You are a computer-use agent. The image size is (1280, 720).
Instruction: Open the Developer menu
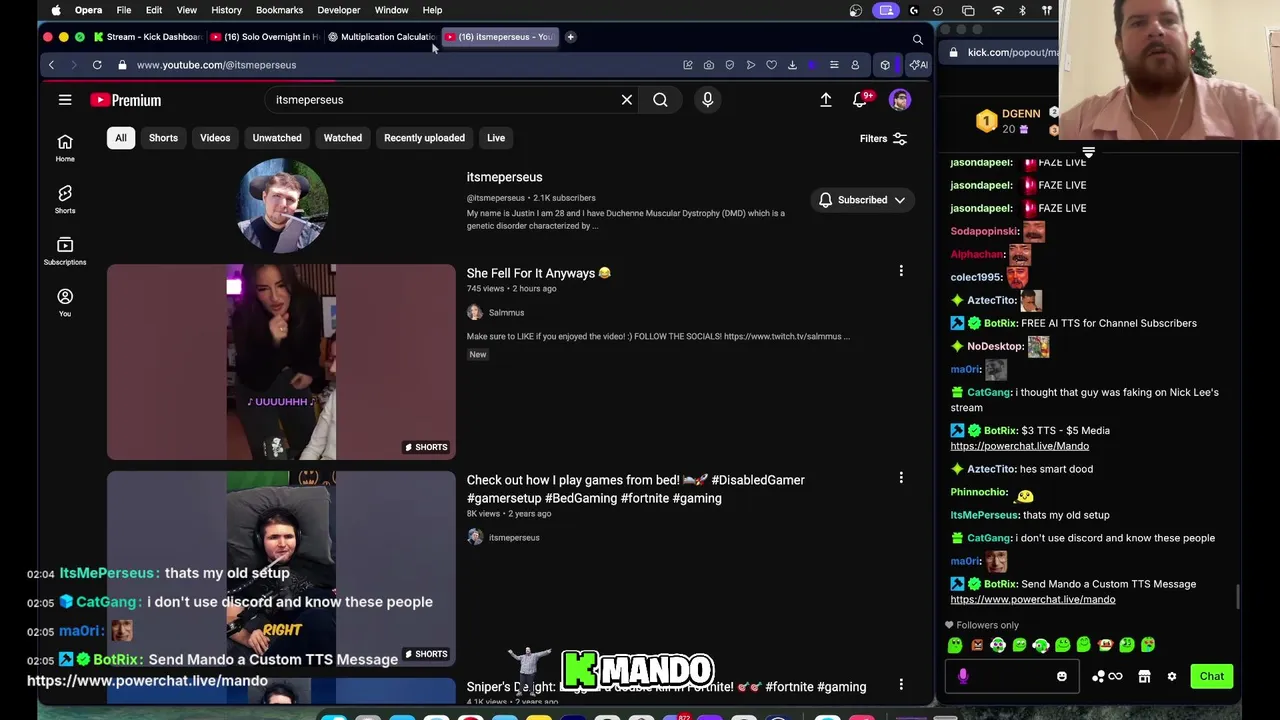click(x=339, y=10)
